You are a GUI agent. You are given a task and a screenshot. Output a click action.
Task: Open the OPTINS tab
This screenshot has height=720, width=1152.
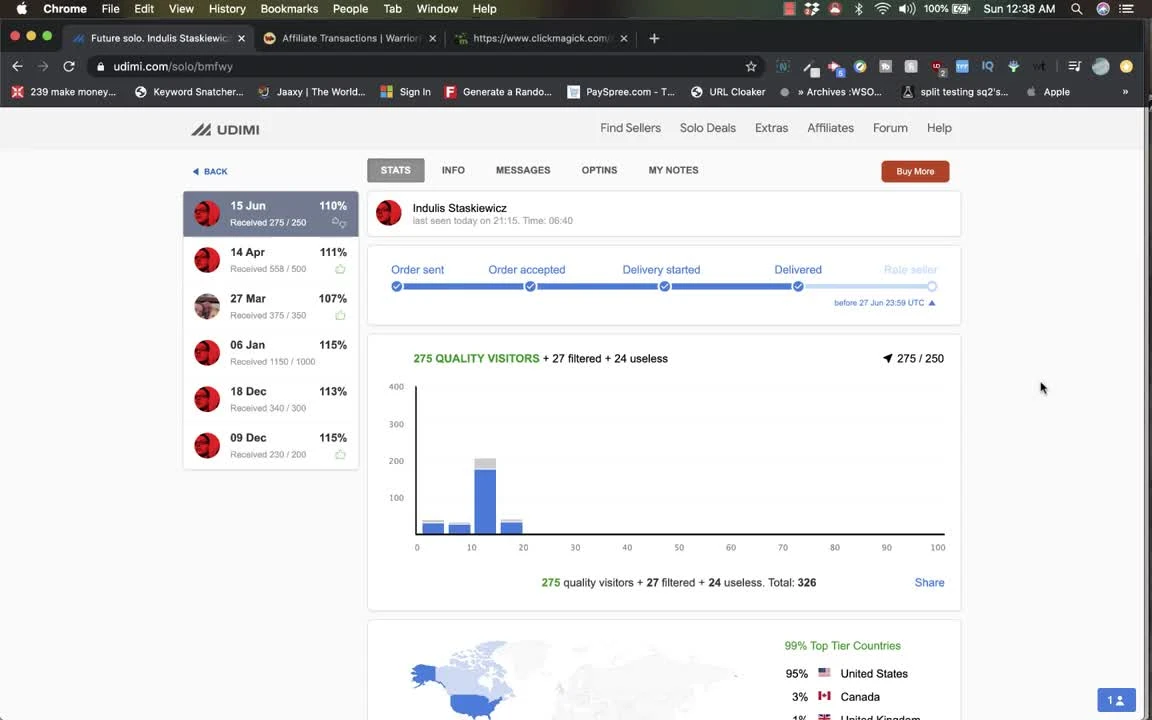pyautogui.click(x=600, y=170)
